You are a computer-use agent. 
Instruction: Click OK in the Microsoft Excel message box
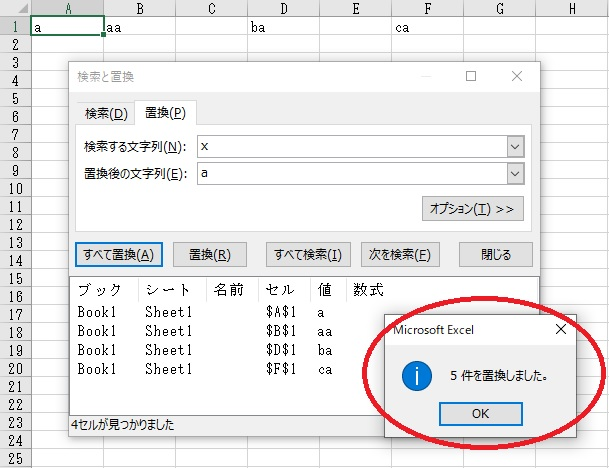(x=480, y=414)
